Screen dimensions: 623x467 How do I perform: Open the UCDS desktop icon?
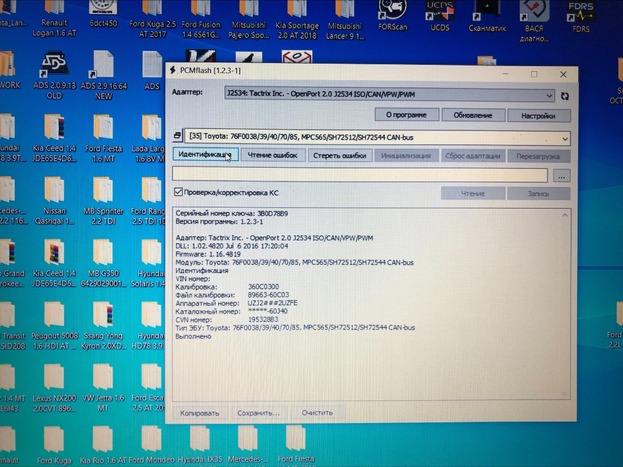[437, 17]
